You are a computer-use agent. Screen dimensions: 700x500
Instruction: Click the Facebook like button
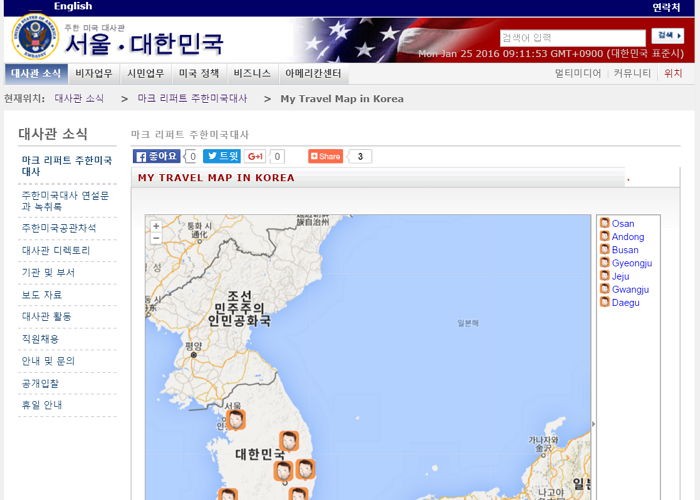[x=157, y=156]
